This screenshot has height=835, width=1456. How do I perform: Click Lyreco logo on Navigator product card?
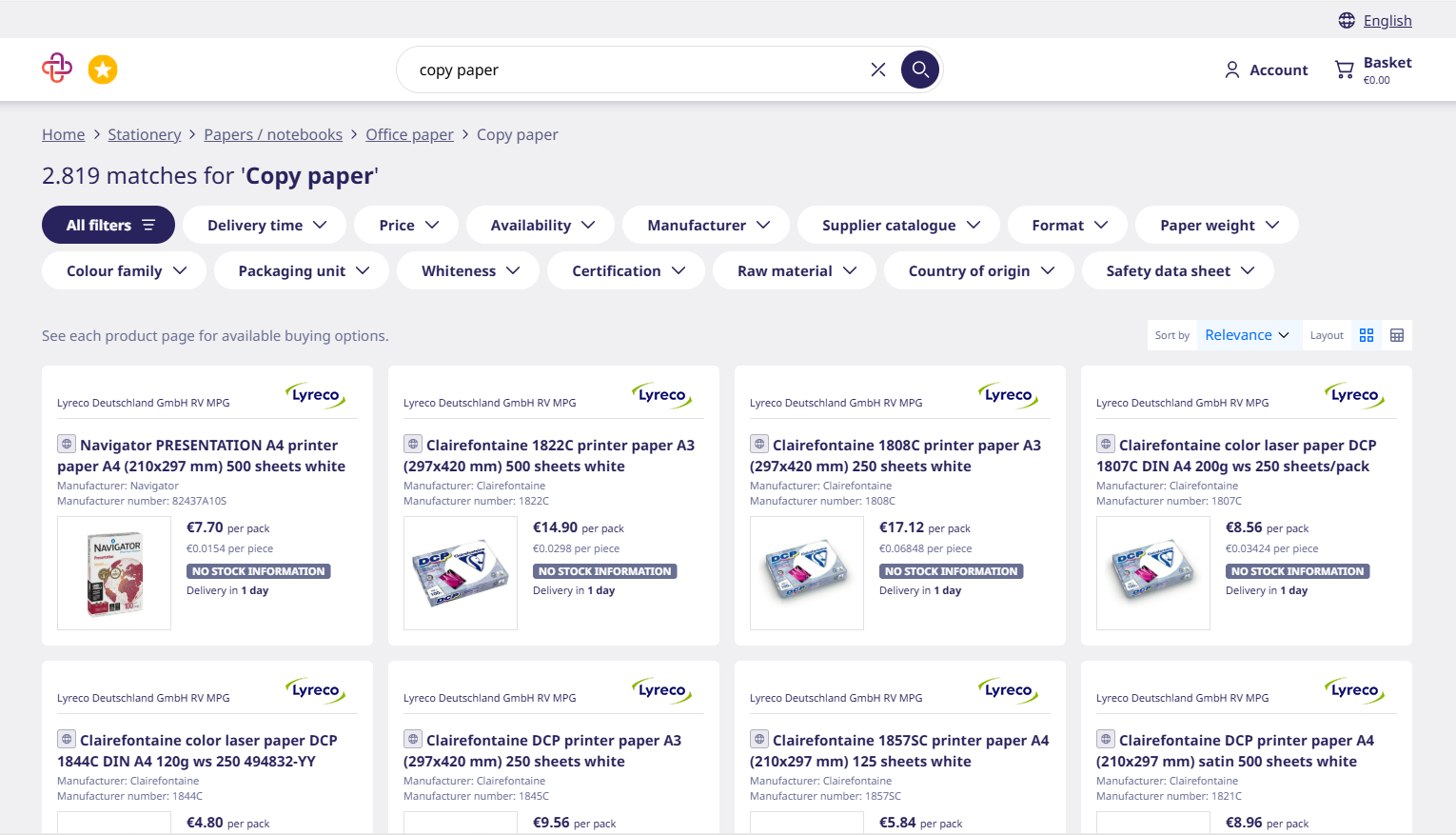pyautogui.click(x=316, y=396)
